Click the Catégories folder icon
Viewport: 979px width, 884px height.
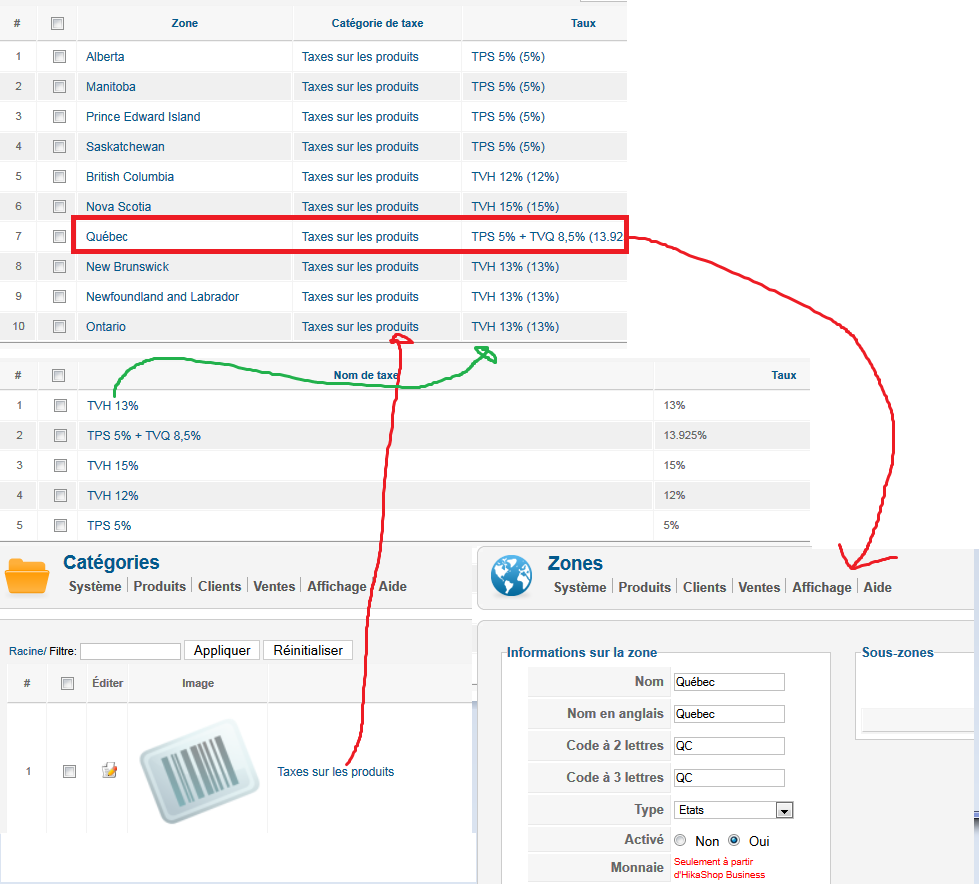click(27, 575)
